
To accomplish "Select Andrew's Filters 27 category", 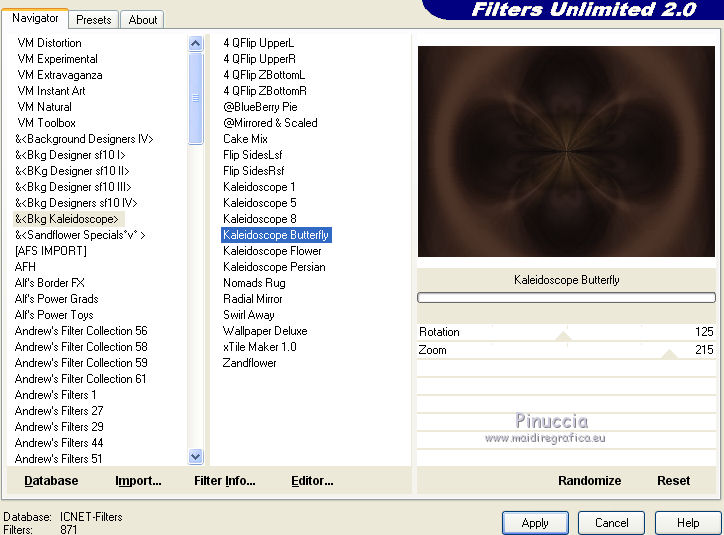I will click(x=59, y=411).
